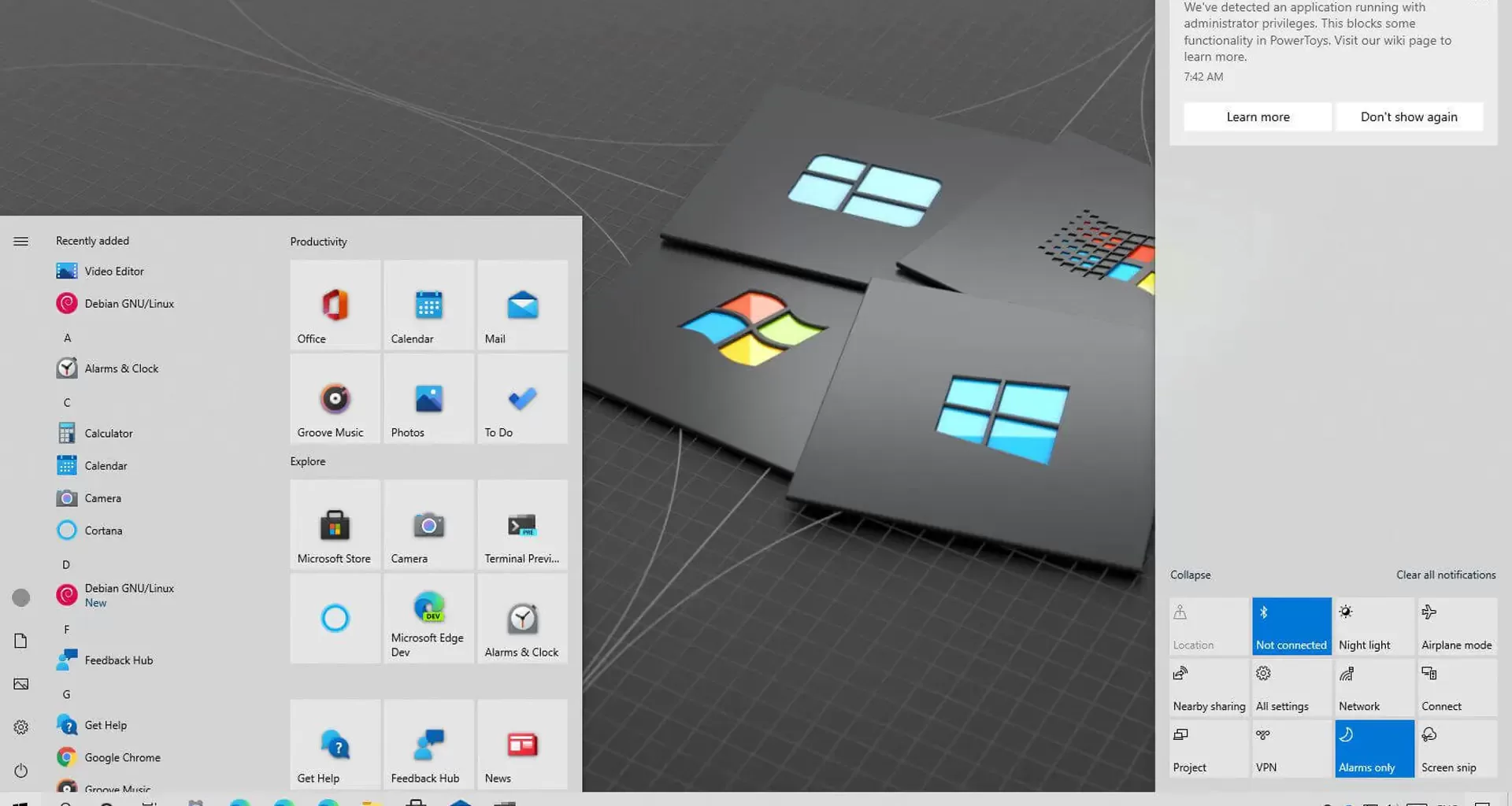Open the Camera tile in Explore
Image resolution: width=1512 pixels, height=806 pixels.
pos(428,524)
